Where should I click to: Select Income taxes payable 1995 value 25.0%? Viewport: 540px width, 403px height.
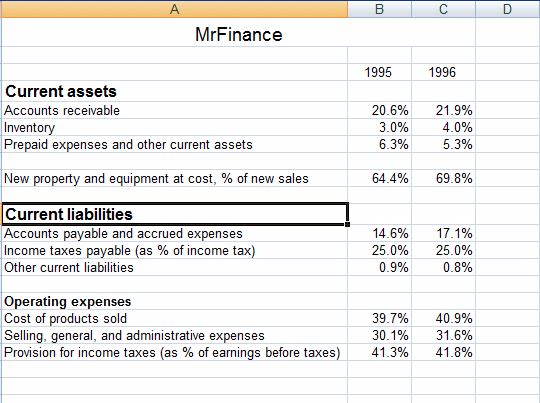380,250
